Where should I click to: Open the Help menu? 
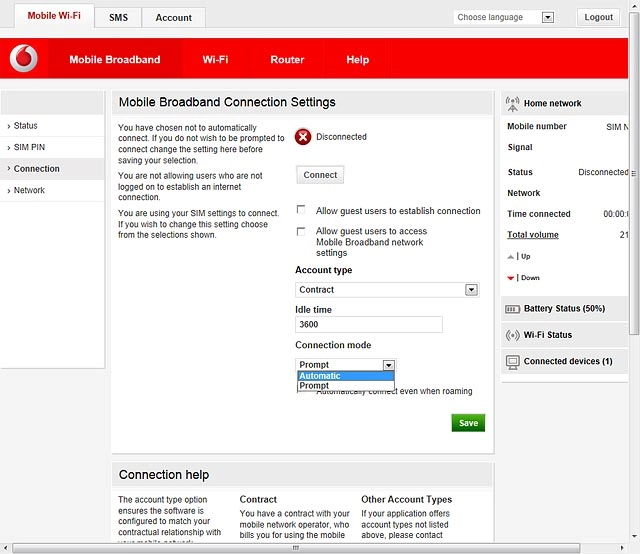coord(358,60)
